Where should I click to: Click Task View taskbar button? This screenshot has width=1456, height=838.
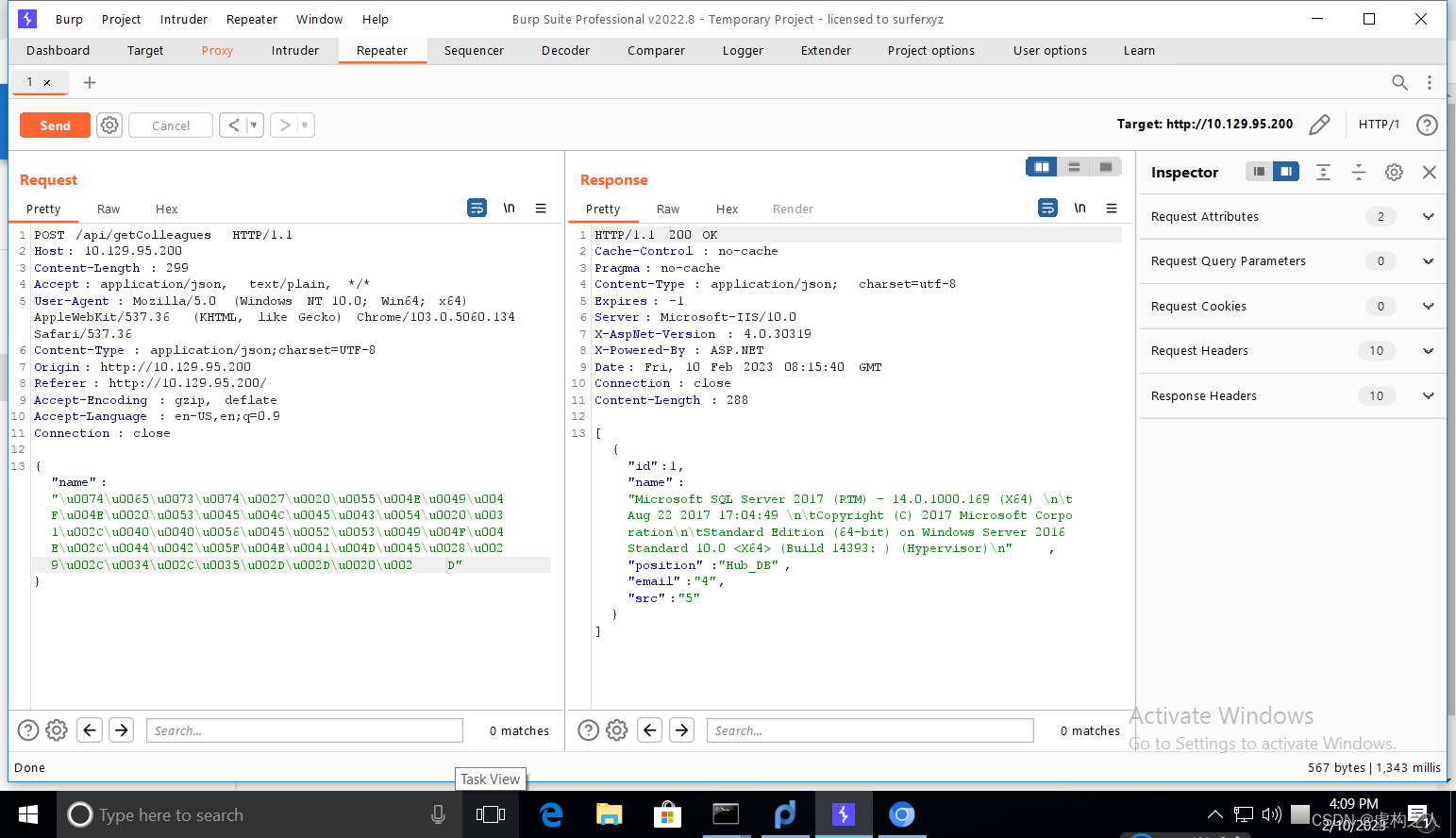(491, 814)
